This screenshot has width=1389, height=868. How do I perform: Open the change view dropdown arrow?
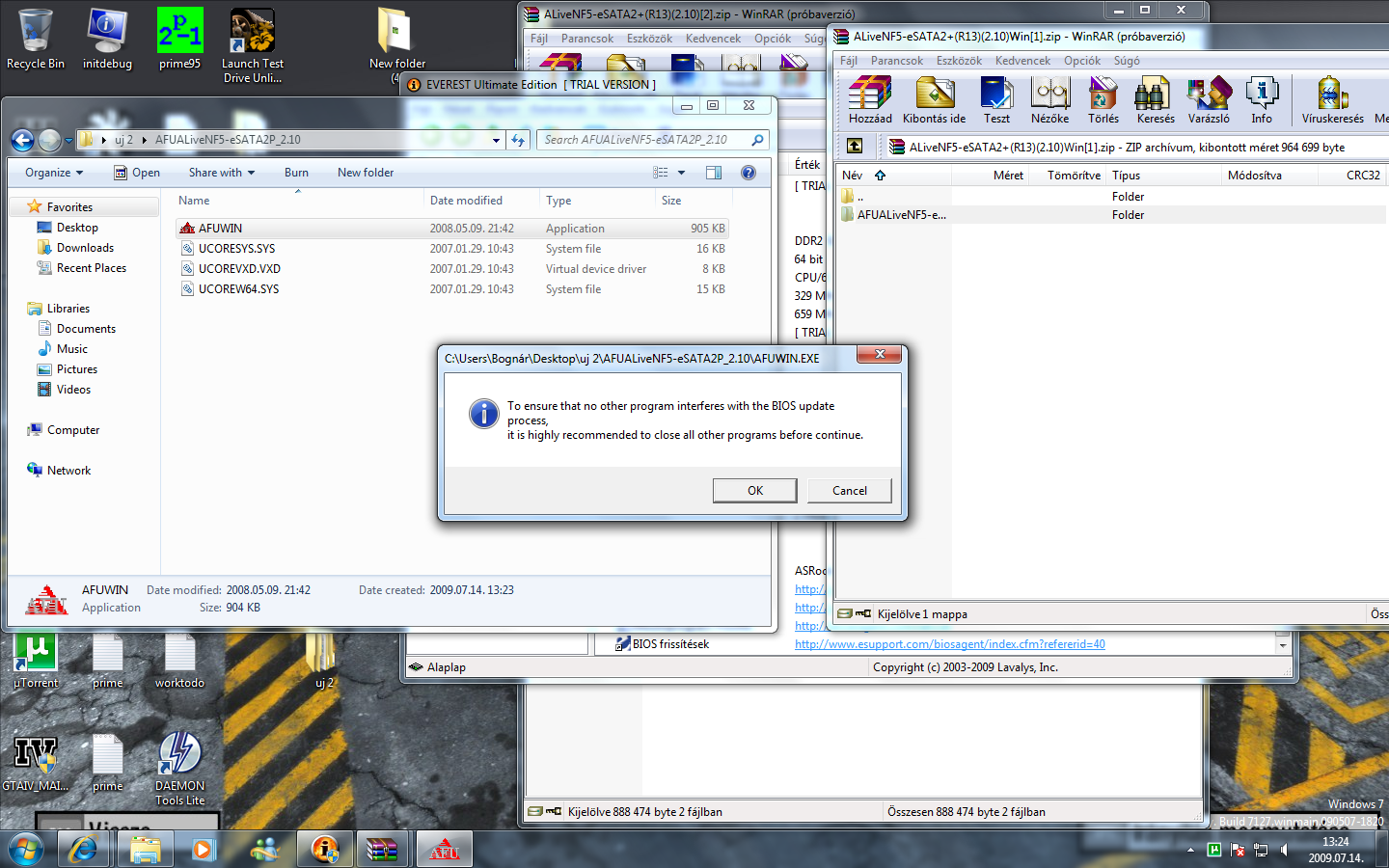(681, 173)
